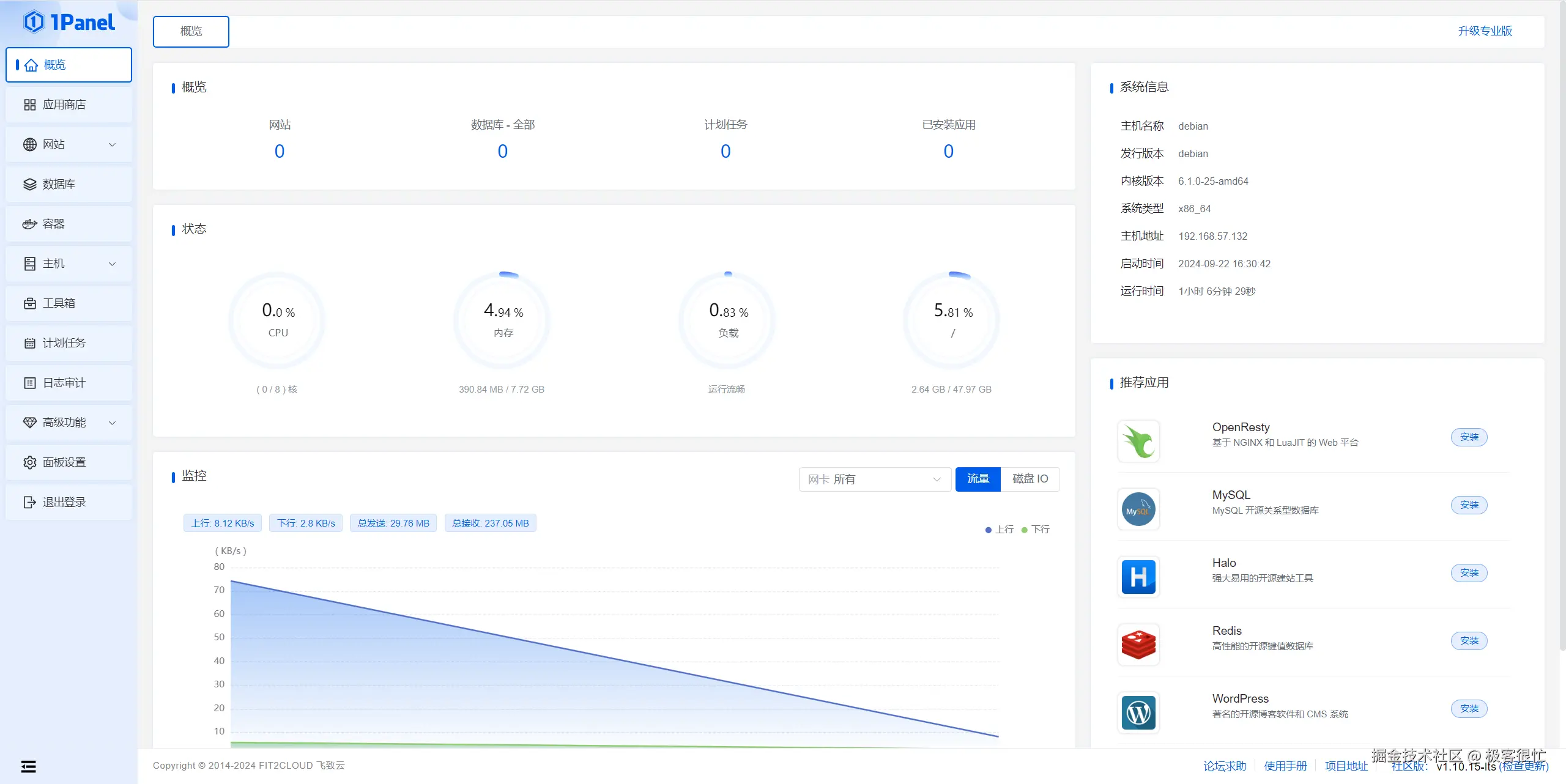1566x784 pixels.
Task: Click the 1Panel logo icon
Action: pyautogui.click(x=34, y=22)
